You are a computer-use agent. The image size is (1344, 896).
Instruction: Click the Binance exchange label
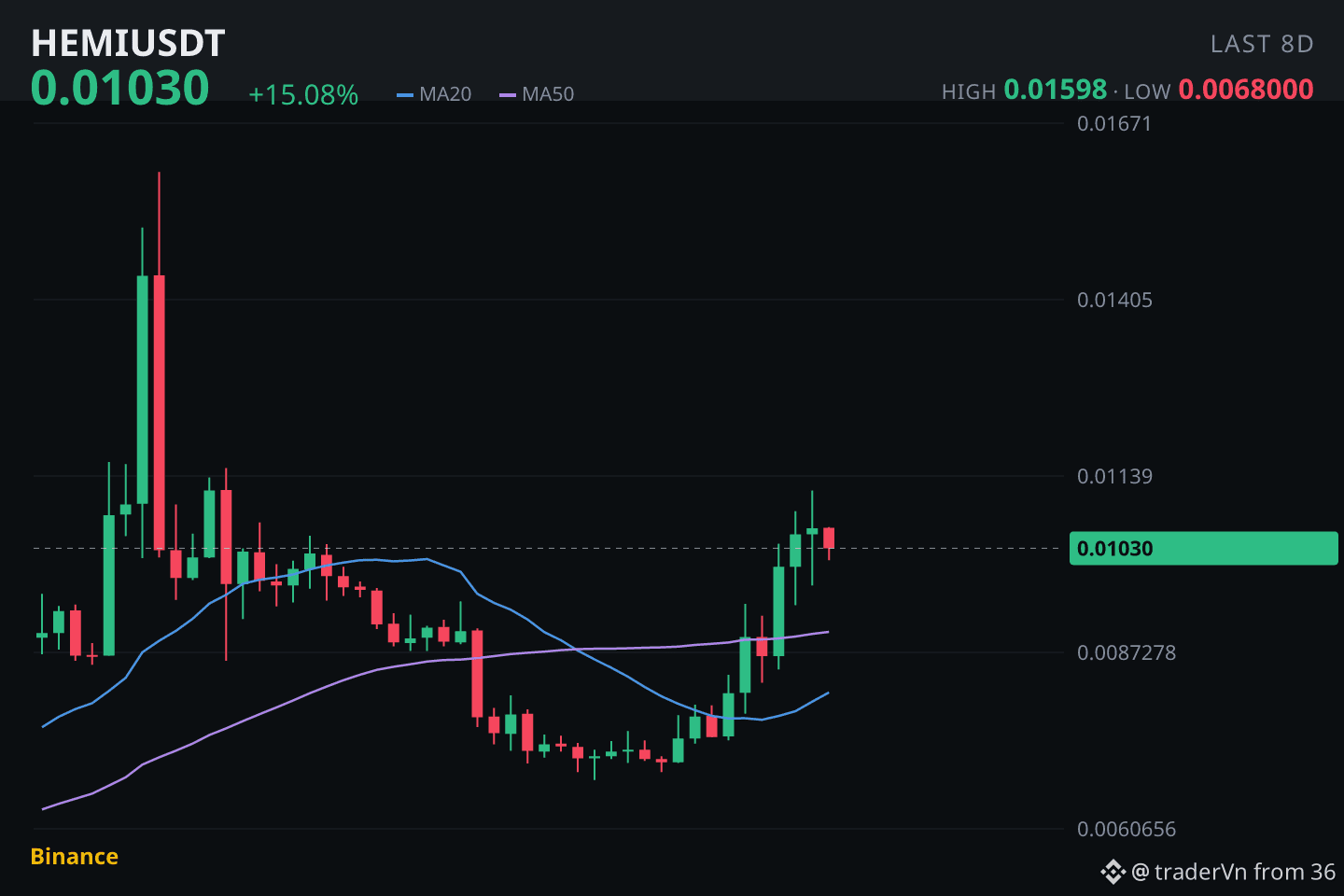pos(75,857)
